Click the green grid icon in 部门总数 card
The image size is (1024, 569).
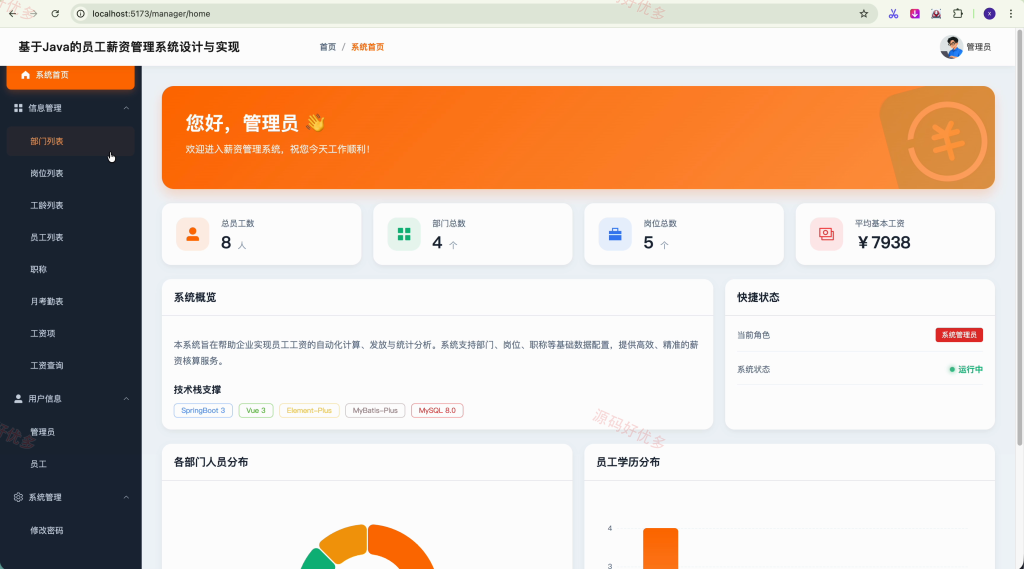(404, 234)
